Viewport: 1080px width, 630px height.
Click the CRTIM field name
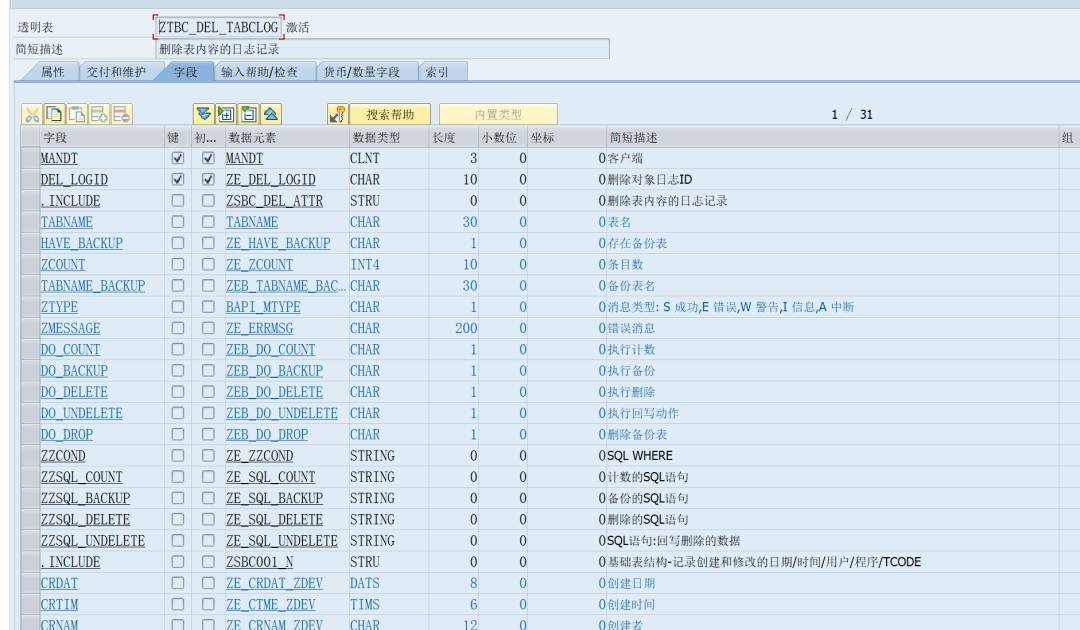click(x=59, y=605)
